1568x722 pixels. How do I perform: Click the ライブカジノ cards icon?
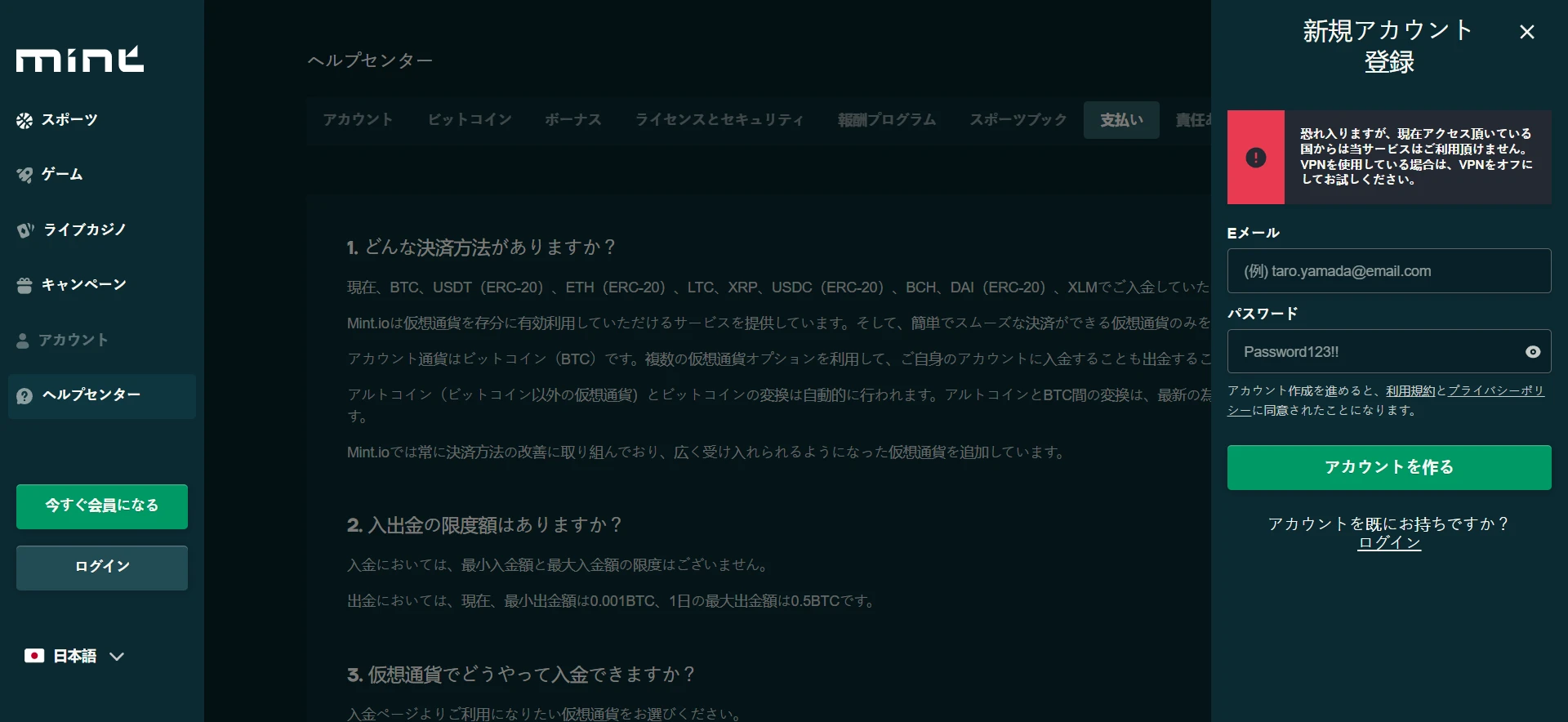tap(25, 230)
